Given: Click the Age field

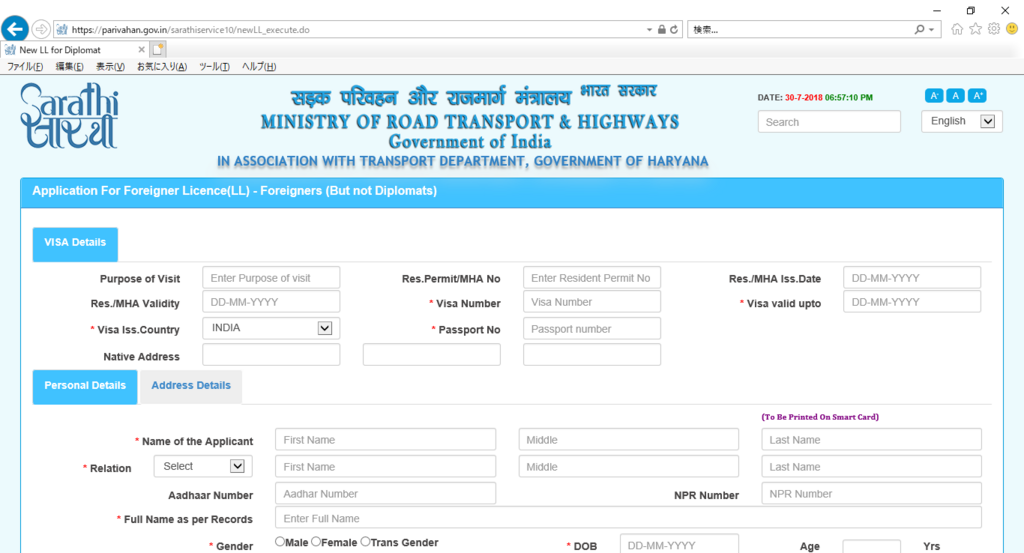Looking at the screenshot, I should pos(871,546).
